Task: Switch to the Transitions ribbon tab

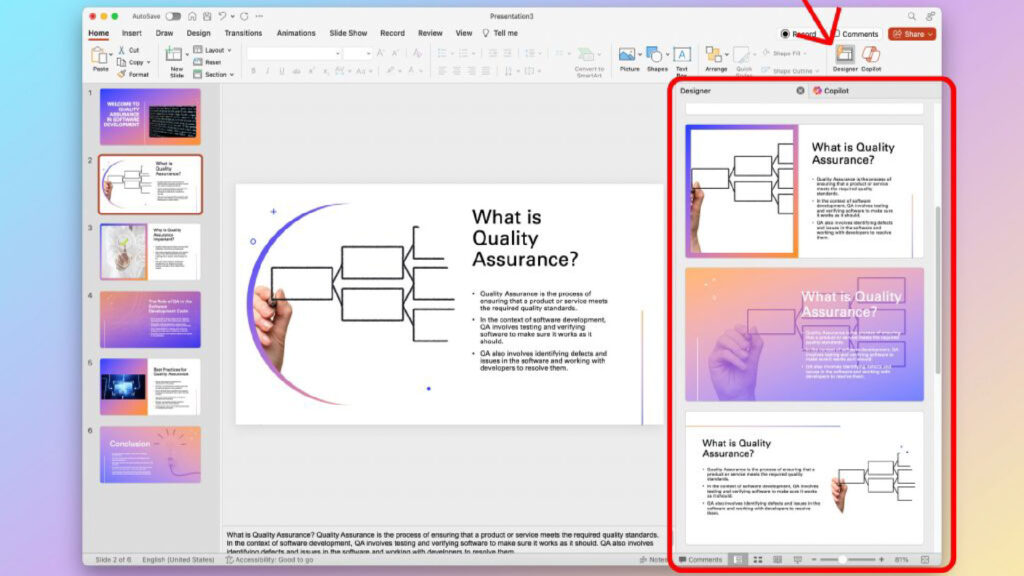Action: point(243,33)
